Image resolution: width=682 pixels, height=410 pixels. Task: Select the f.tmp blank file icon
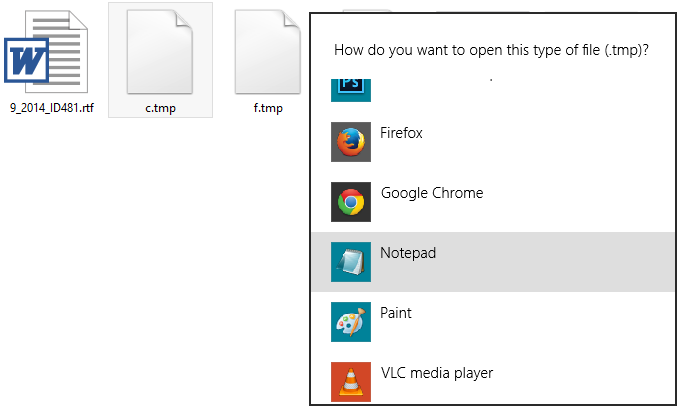(x=267, y=52)
